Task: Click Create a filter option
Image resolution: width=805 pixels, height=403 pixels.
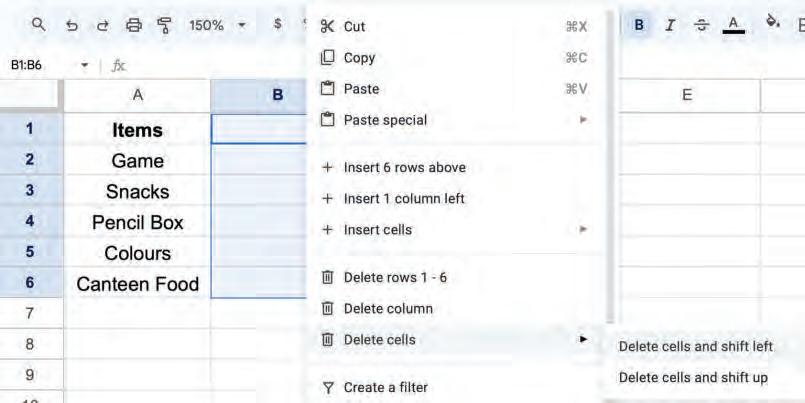Action: (x=385, y=387)
